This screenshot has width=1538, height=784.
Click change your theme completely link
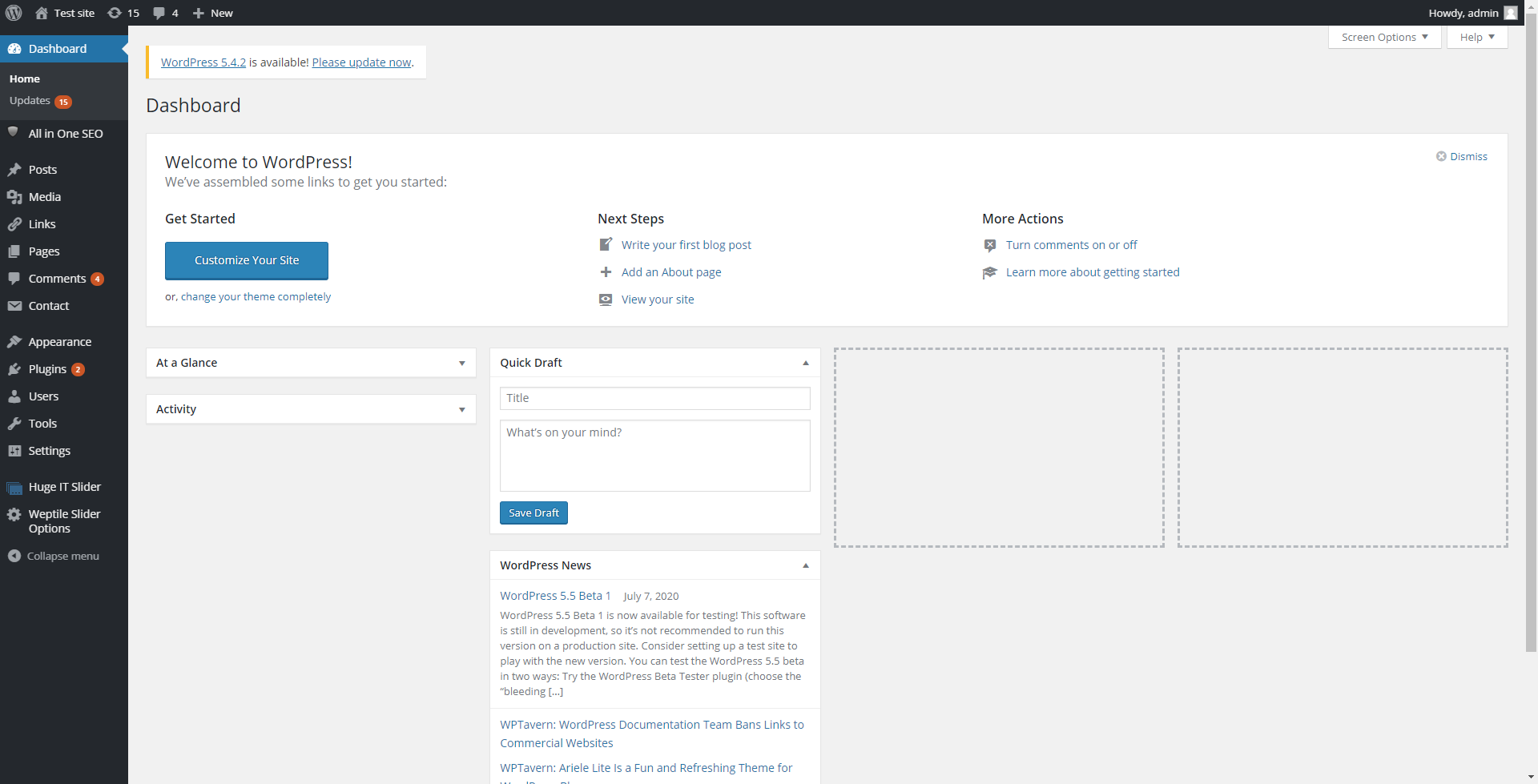coord(256,296)
